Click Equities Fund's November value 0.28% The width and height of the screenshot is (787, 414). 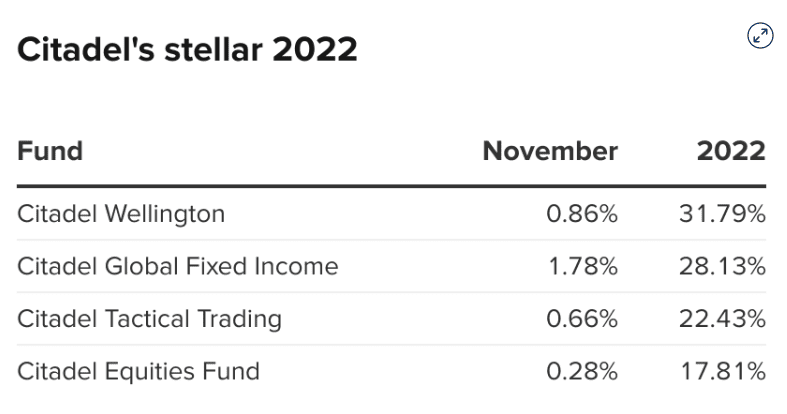click(x=582, y=371)
